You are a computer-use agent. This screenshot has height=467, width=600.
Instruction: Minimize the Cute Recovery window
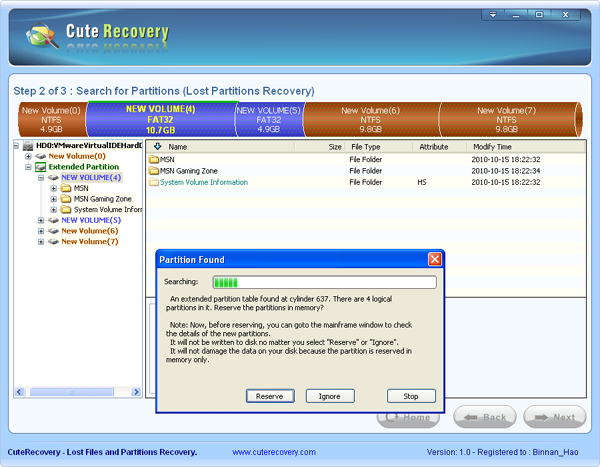pos(516,15)
